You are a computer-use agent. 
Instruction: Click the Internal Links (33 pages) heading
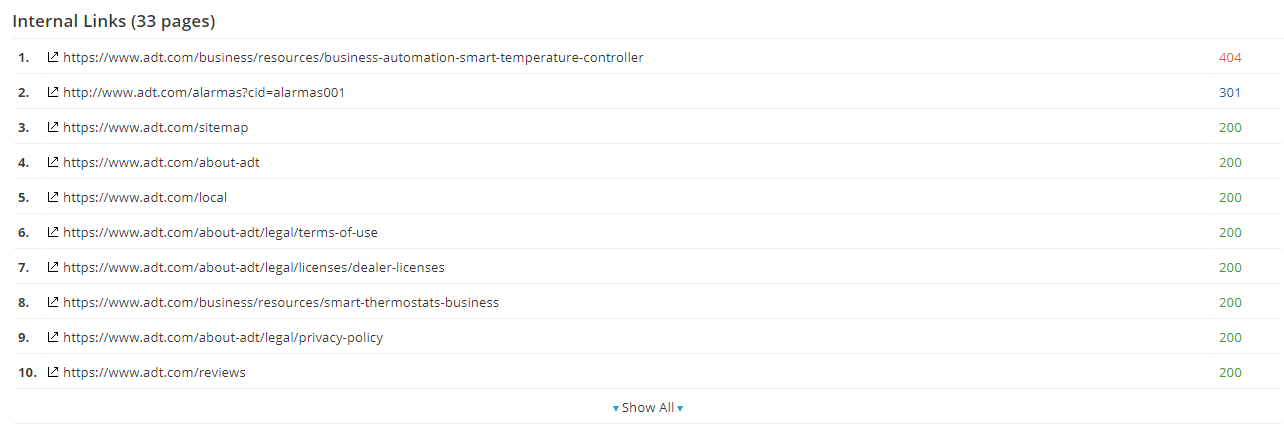[x=114, y=21]
